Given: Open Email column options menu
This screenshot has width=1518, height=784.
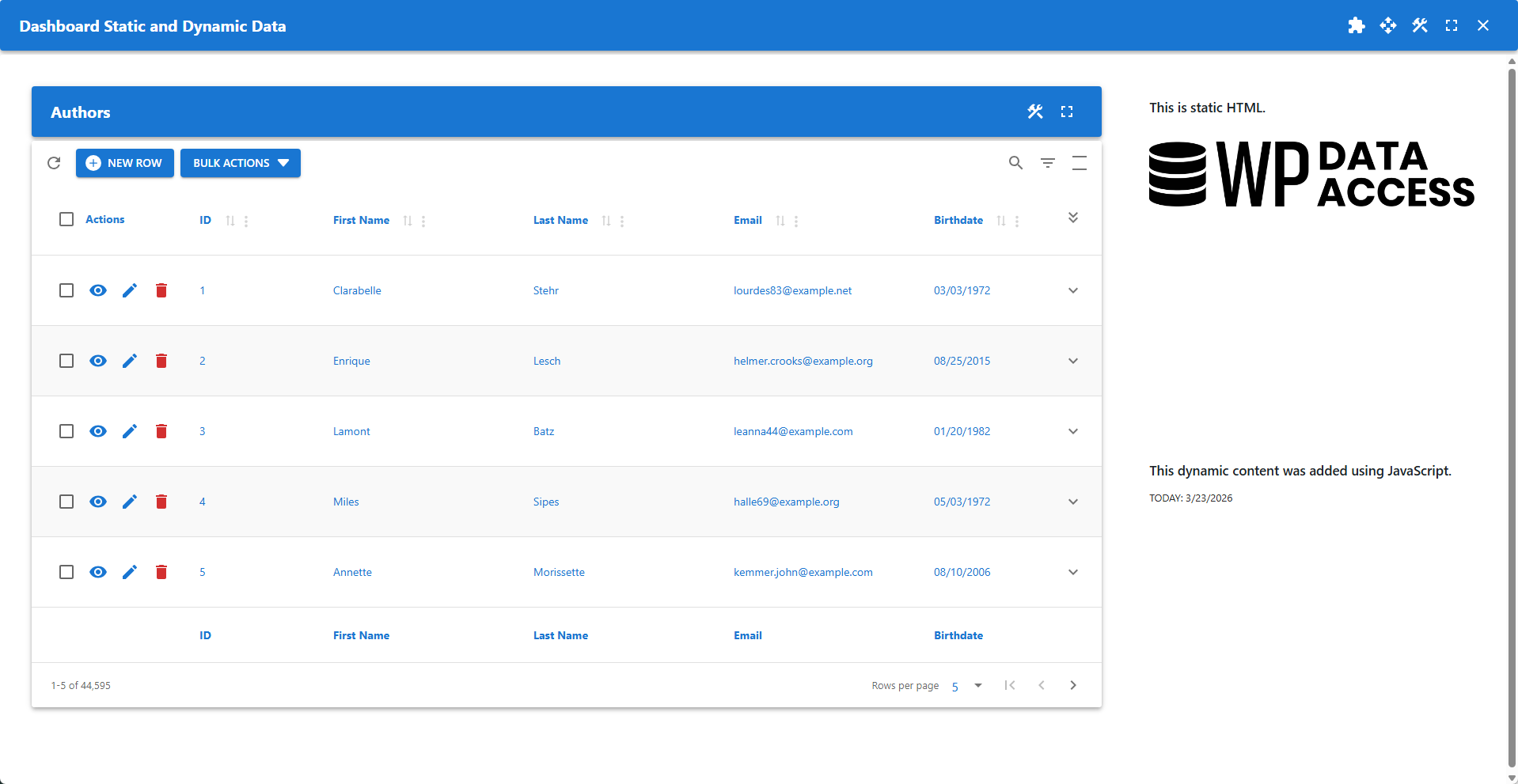Looking at the screenshot, I should point(796,222).
